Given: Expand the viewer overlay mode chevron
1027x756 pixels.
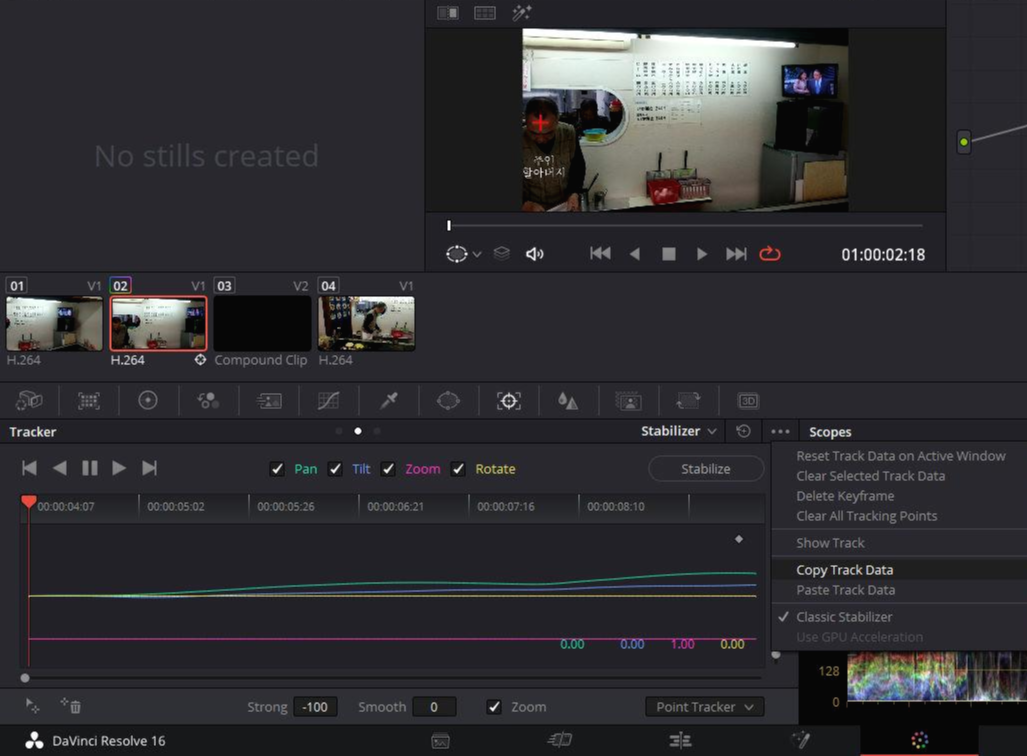Looking at the screenshot, I should click(x=477, y=254).
